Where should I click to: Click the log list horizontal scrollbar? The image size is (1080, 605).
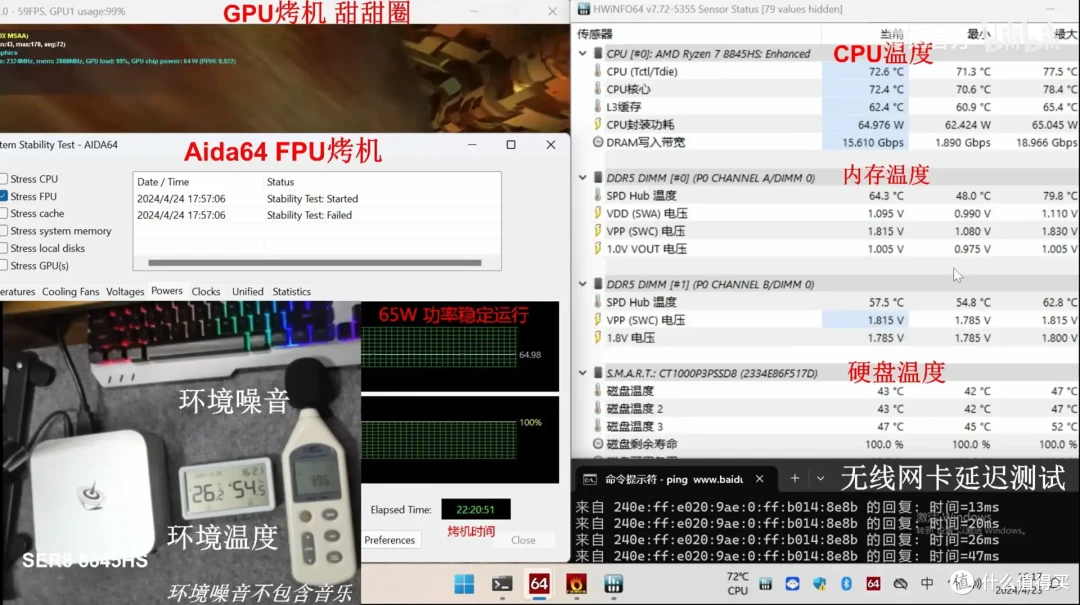pos(315,263)
